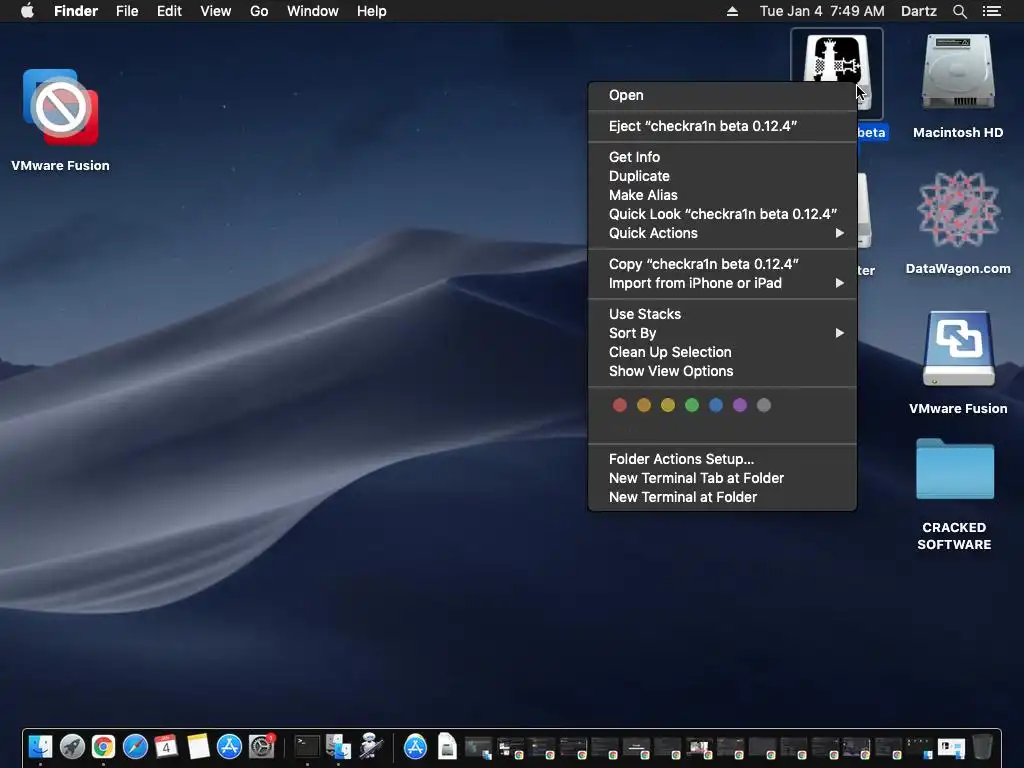Open the View menu
This screenshot has width=1024, height=768.
[x=216, y=11]
